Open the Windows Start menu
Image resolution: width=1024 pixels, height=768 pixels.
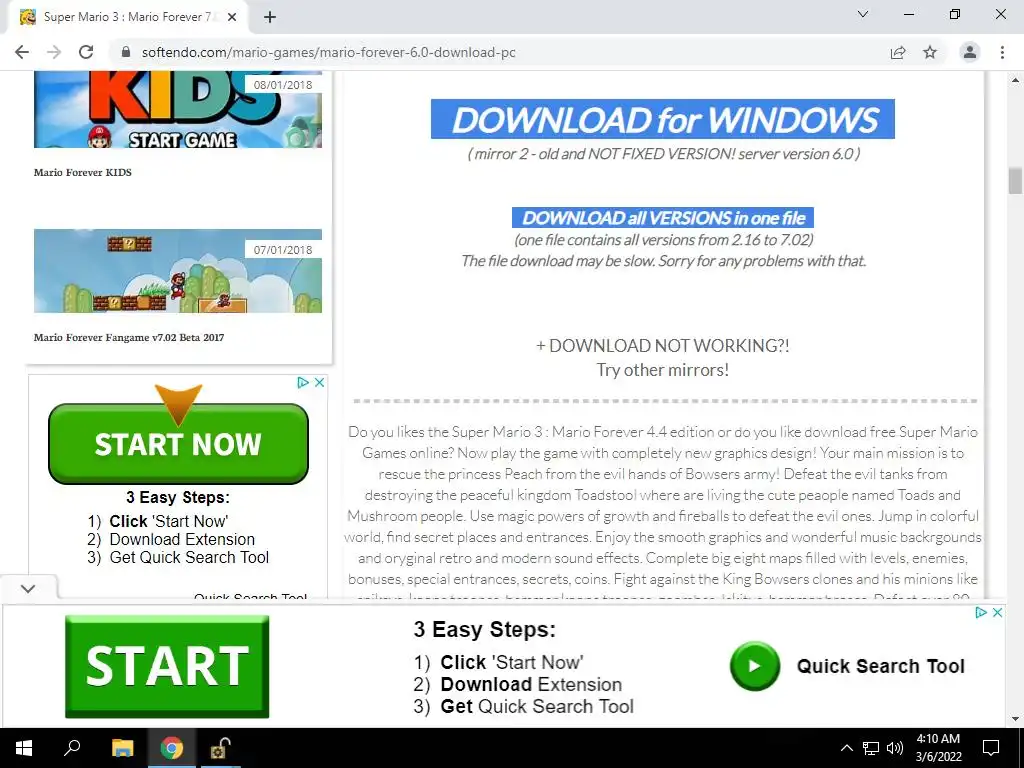24,748
